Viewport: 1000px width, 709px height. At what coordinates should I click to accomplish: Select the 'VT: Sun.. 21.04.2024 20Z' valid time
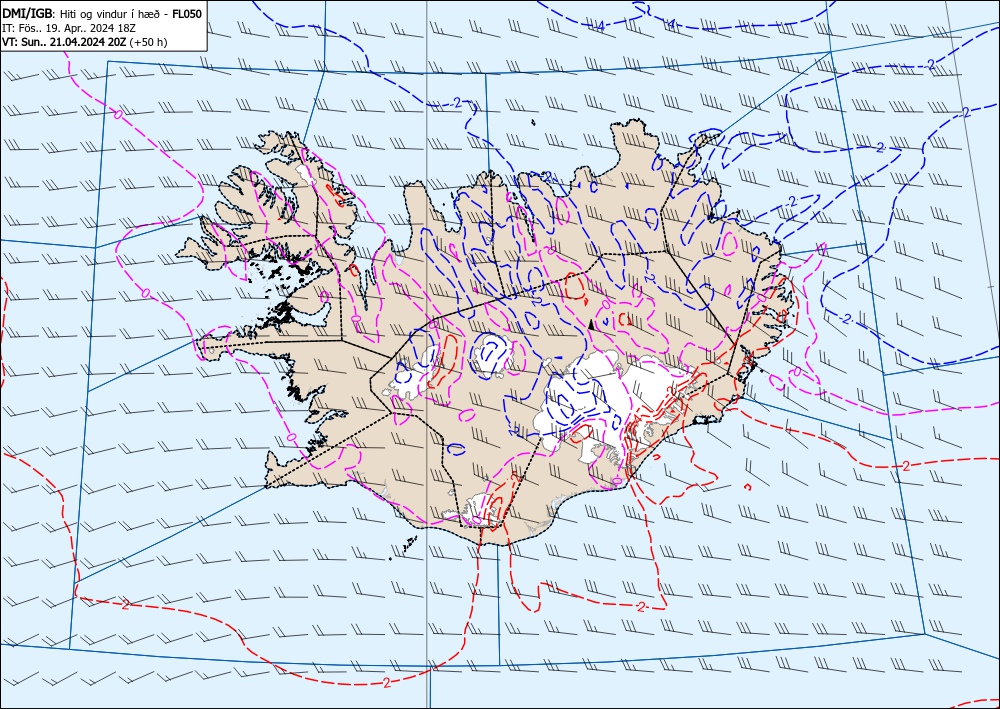[64, 42]
